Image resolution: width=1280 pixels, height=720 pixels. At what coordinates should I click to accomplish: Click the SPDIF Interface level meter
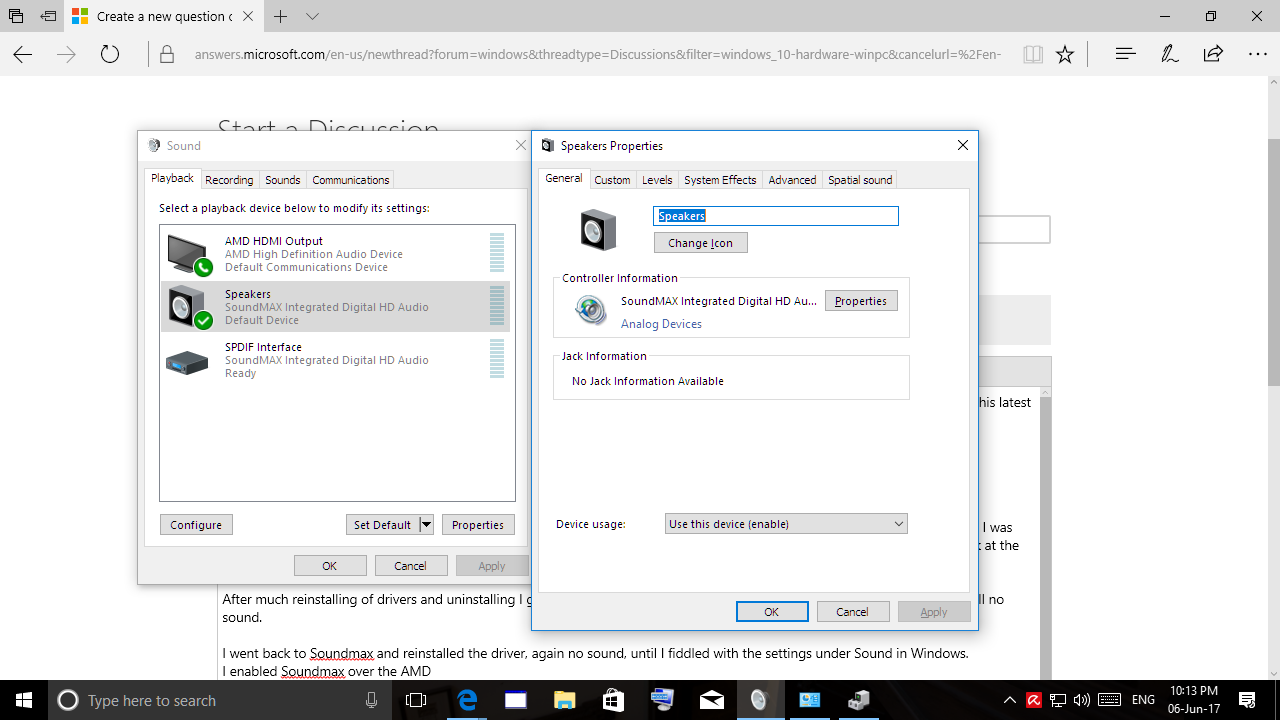(497, 359)
